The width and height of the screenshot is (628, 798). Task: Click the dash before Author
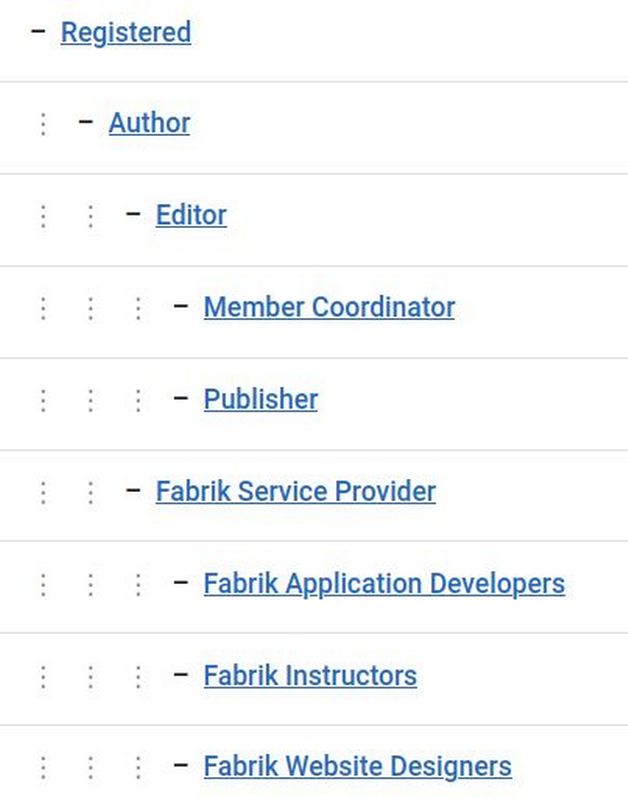(x=86, y=122)
